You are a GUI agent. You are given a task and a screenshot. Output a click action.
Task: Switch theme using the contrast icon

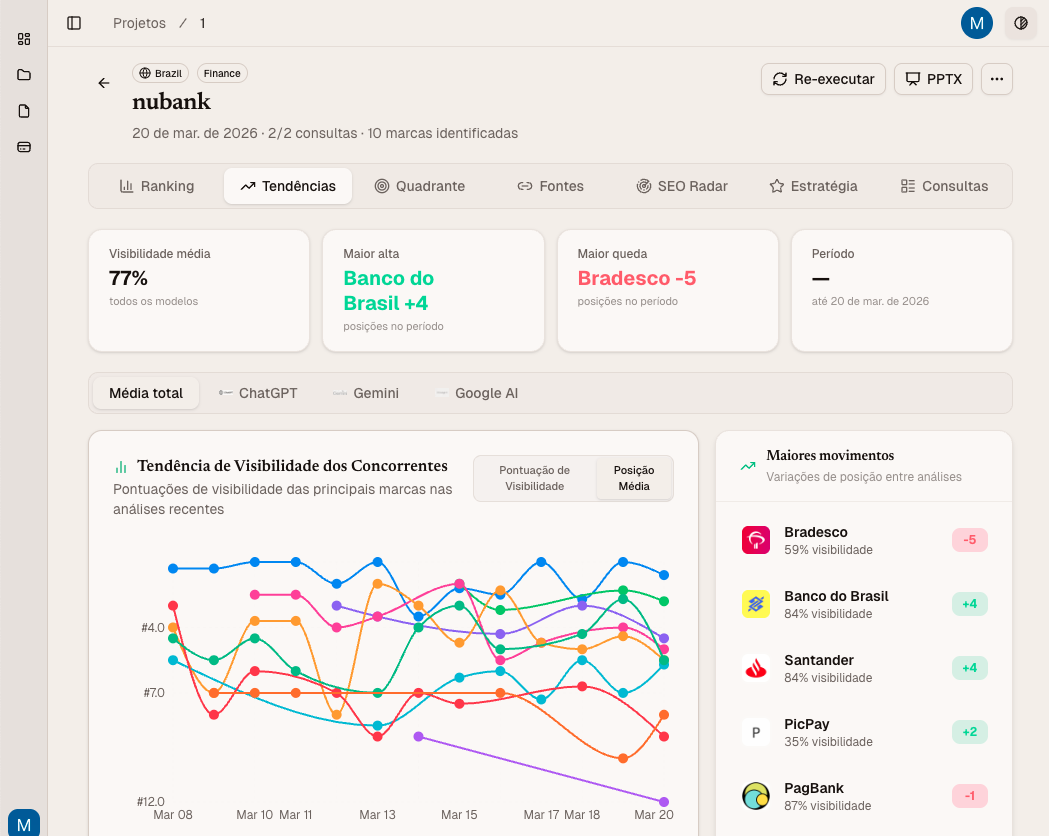coord(1020,23)
